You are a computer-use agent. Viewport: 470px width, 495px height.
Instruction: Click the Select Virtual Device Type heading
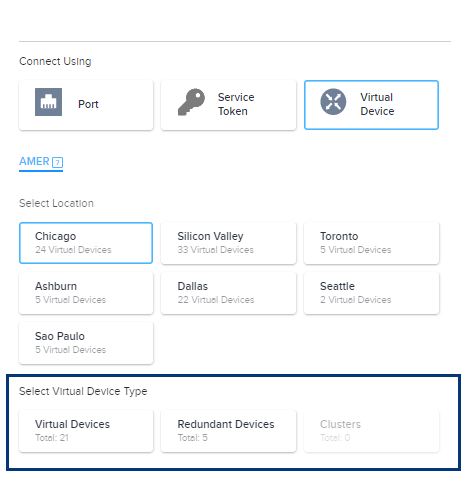83,391
